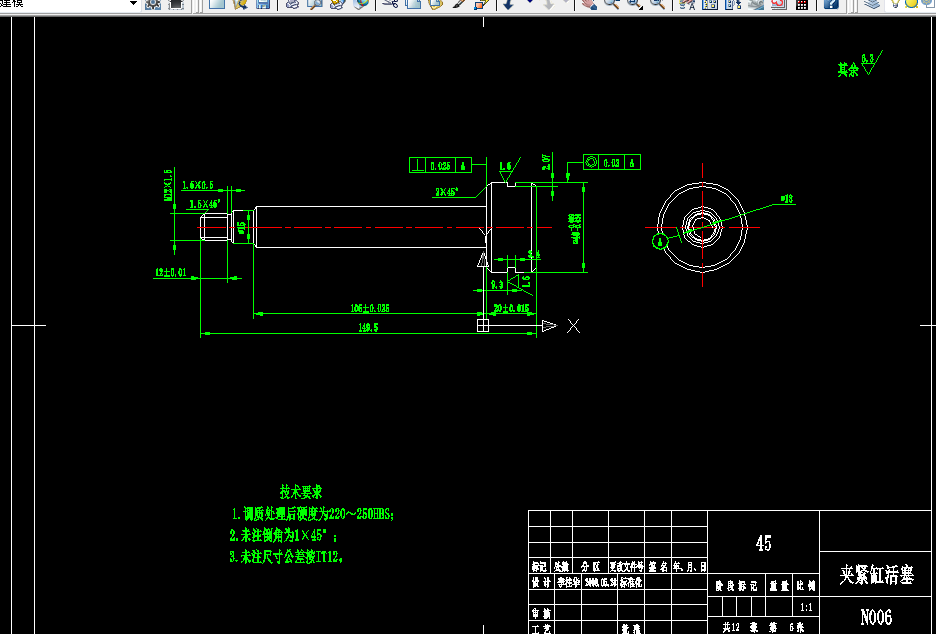Open Plot Preview icon
The image size is (936, 634).
pyautogui.click(x=315, y=4)
